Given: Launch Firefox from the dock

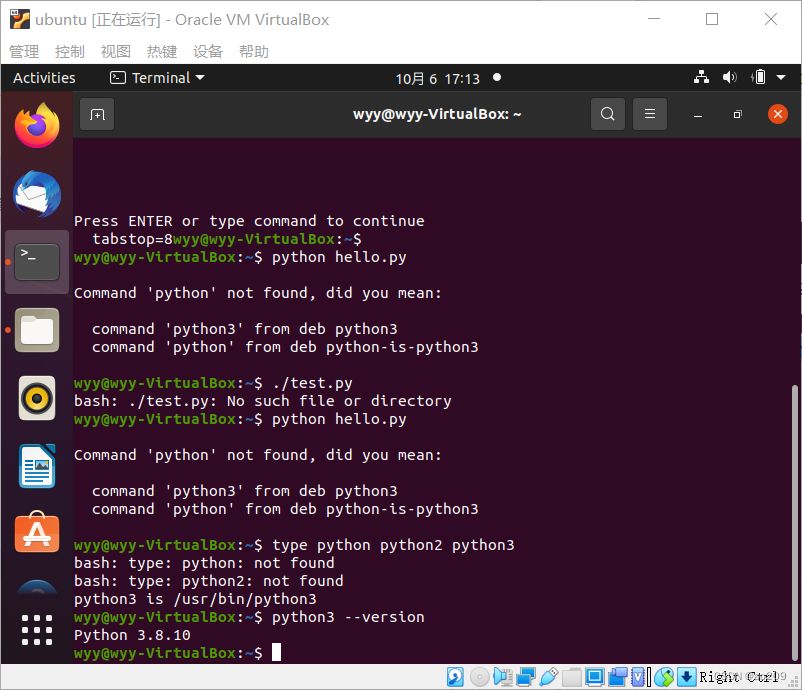Looking at the screenshot, I should click(x=37, y=125).
